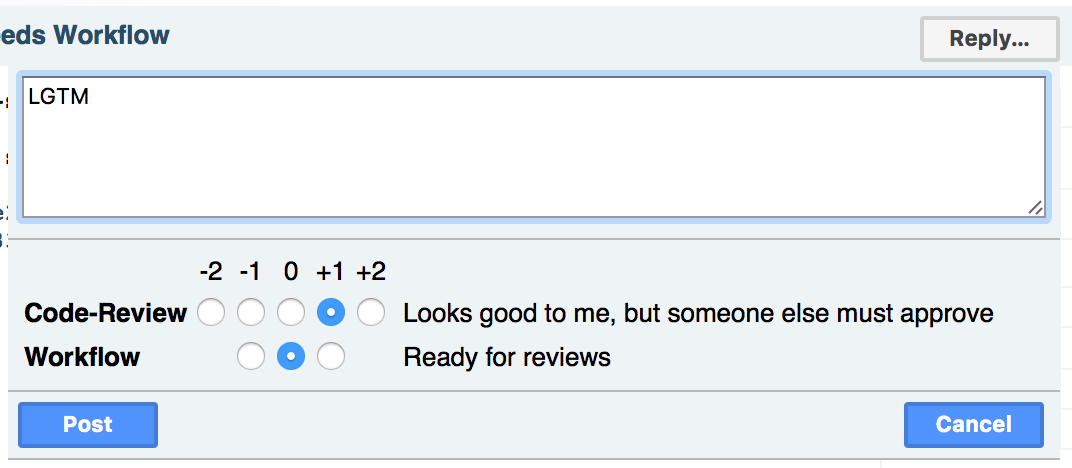Click the Code-Review row label

coord(105,314)
